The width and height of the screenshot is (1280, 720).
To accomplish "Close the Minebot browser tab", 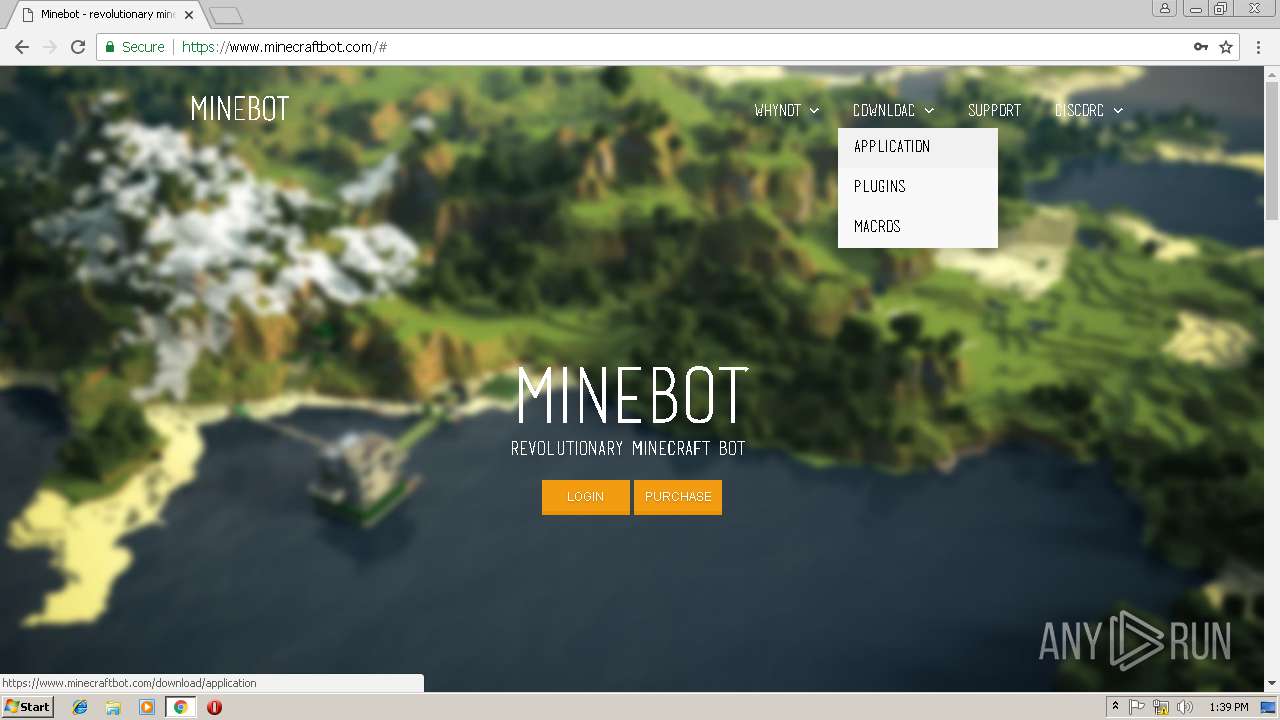I will point(189,15).
